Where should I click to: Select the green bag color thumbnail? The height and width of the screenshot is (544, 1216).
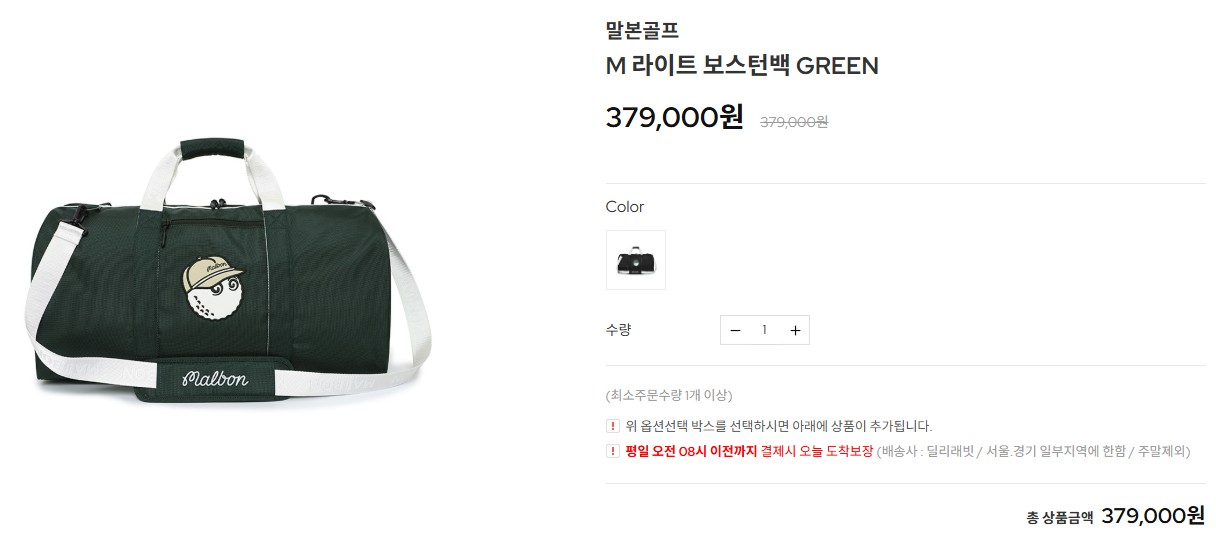pos(636,260)
